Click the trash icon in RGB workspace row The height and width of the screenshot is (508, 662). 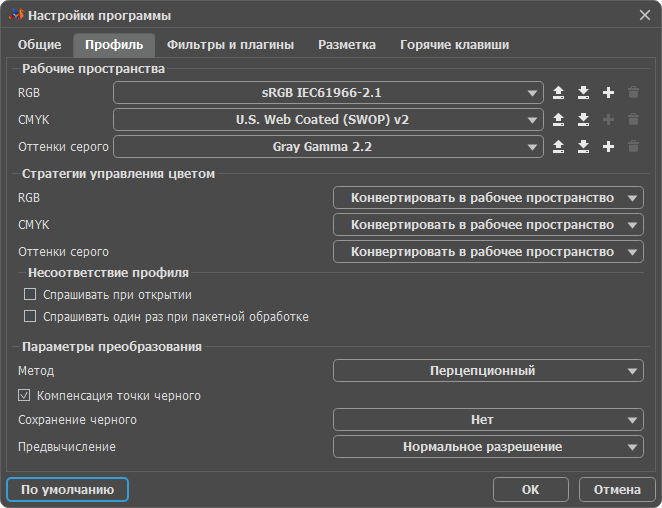point(633,92)
